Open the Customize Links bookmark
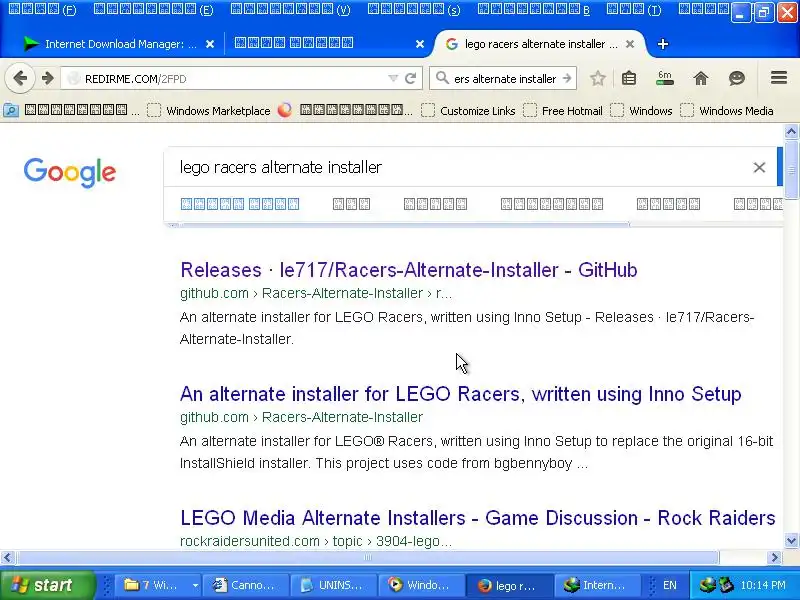 tap(468, 111)
